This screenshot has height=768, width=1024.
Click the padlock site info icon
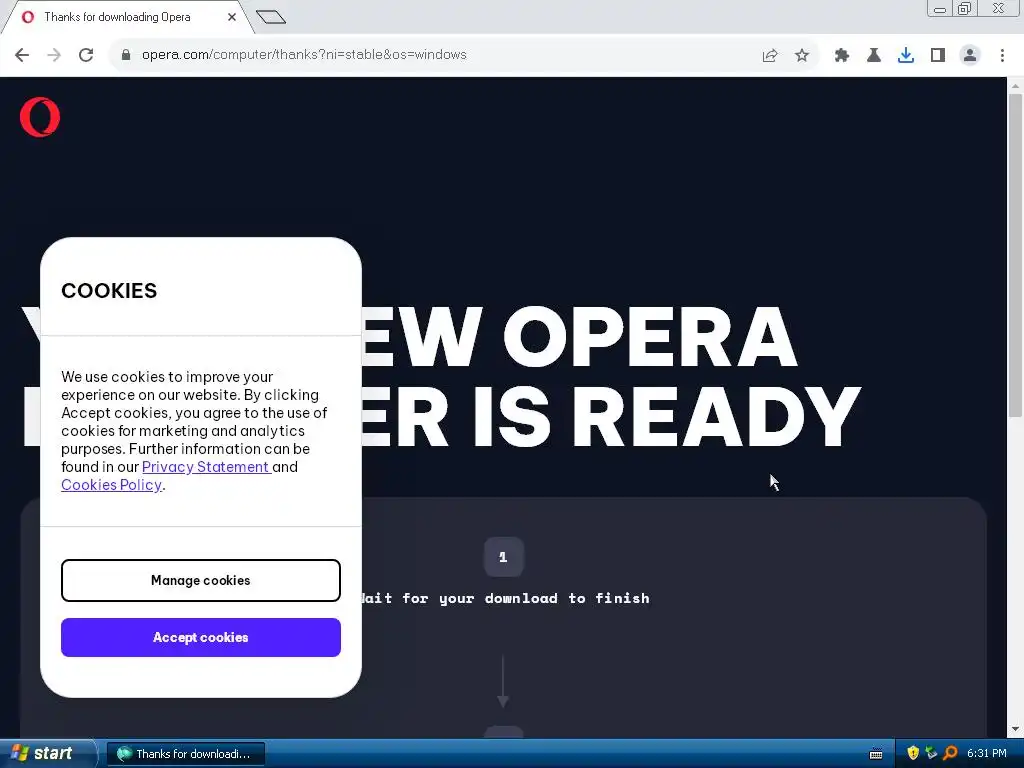click(x=126, y=55)
